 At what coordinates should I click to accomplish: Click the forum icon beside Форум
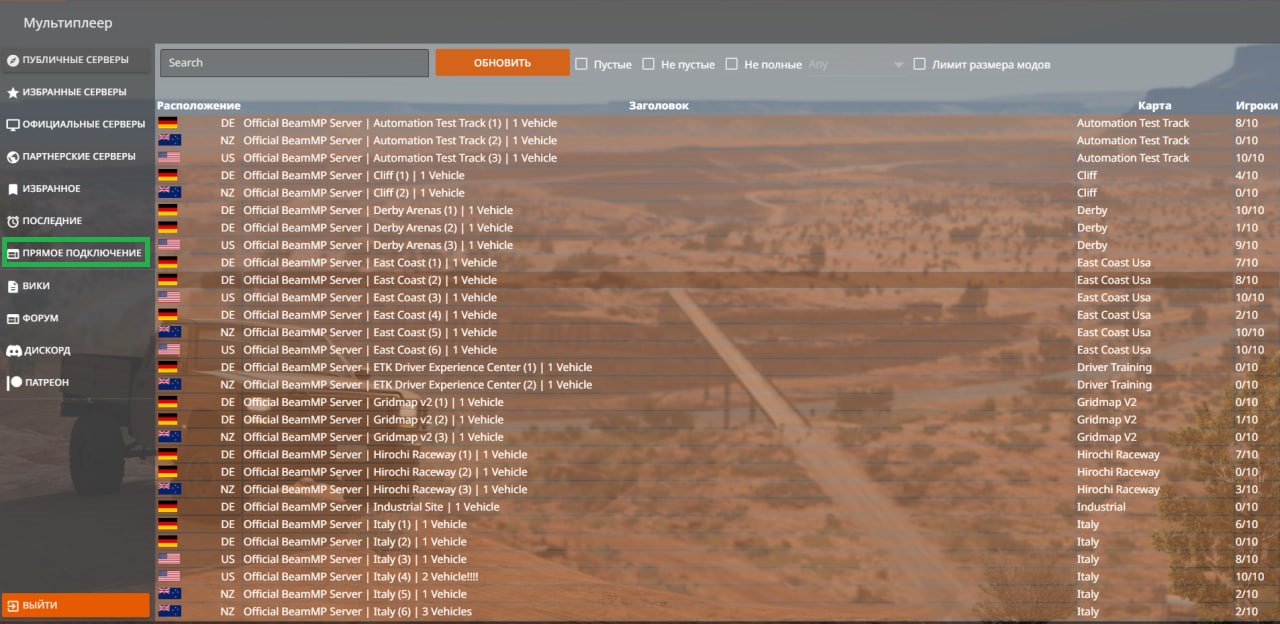click(13, 319)
